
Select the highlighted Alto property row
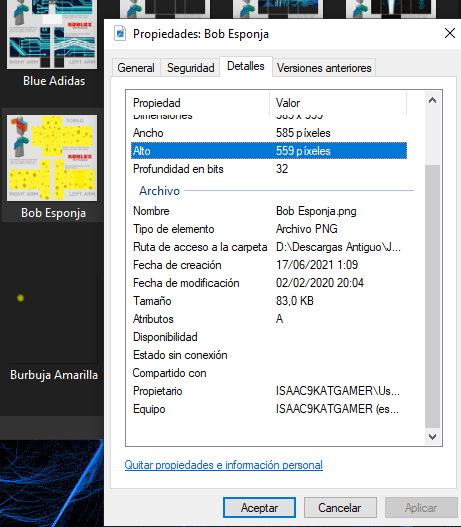click(269, 151)
